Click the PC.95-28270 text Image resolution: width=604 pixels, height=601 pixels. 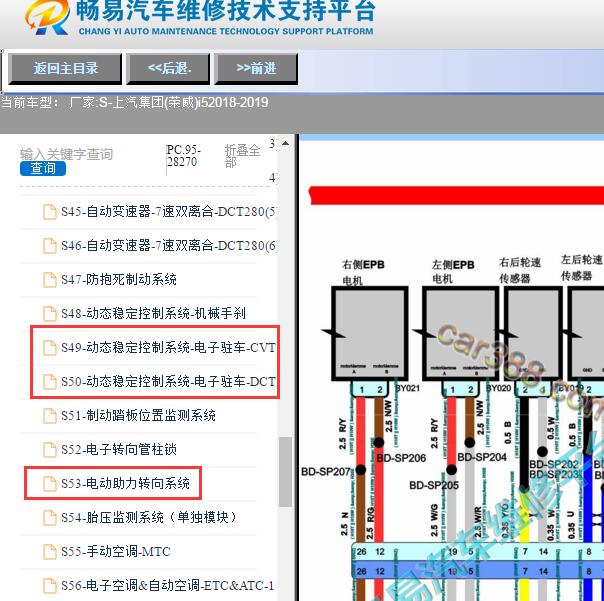(184, 156)
